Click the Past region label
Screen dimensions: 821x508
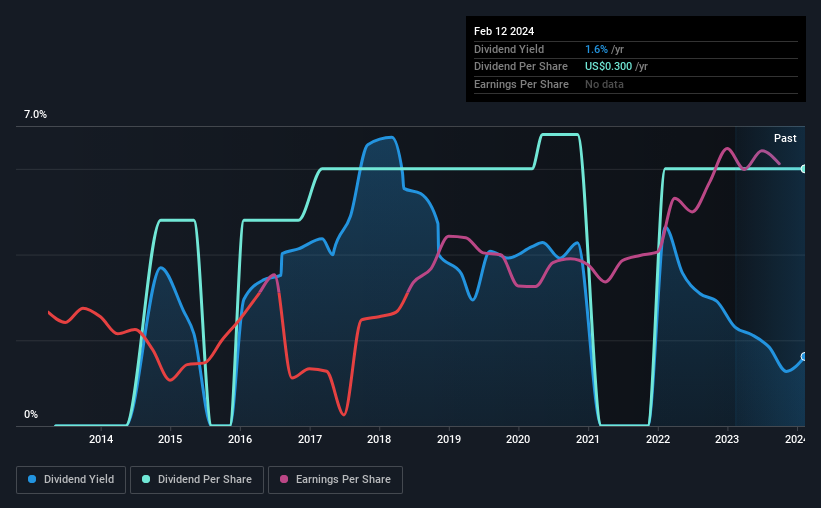click(785, 138)
